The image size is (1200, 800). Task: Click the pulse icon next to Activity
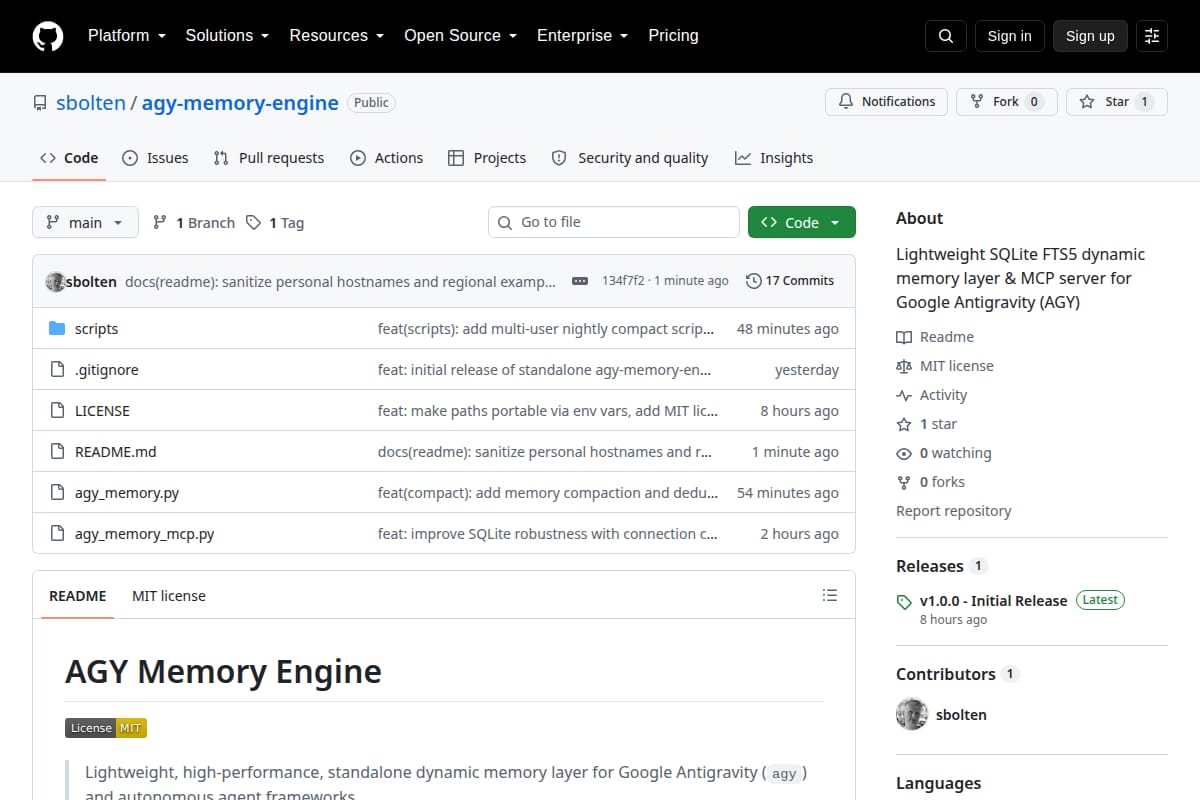904,396
